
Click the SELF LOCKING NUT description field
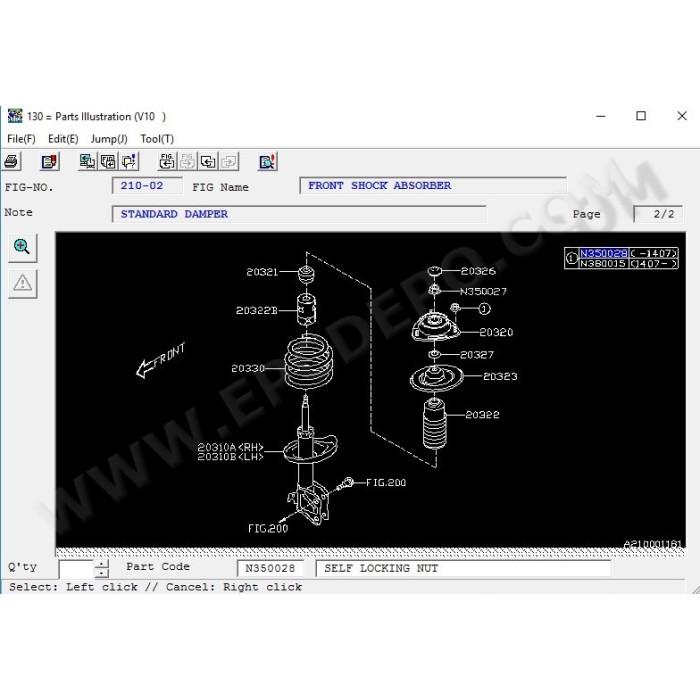click(463, 568)
